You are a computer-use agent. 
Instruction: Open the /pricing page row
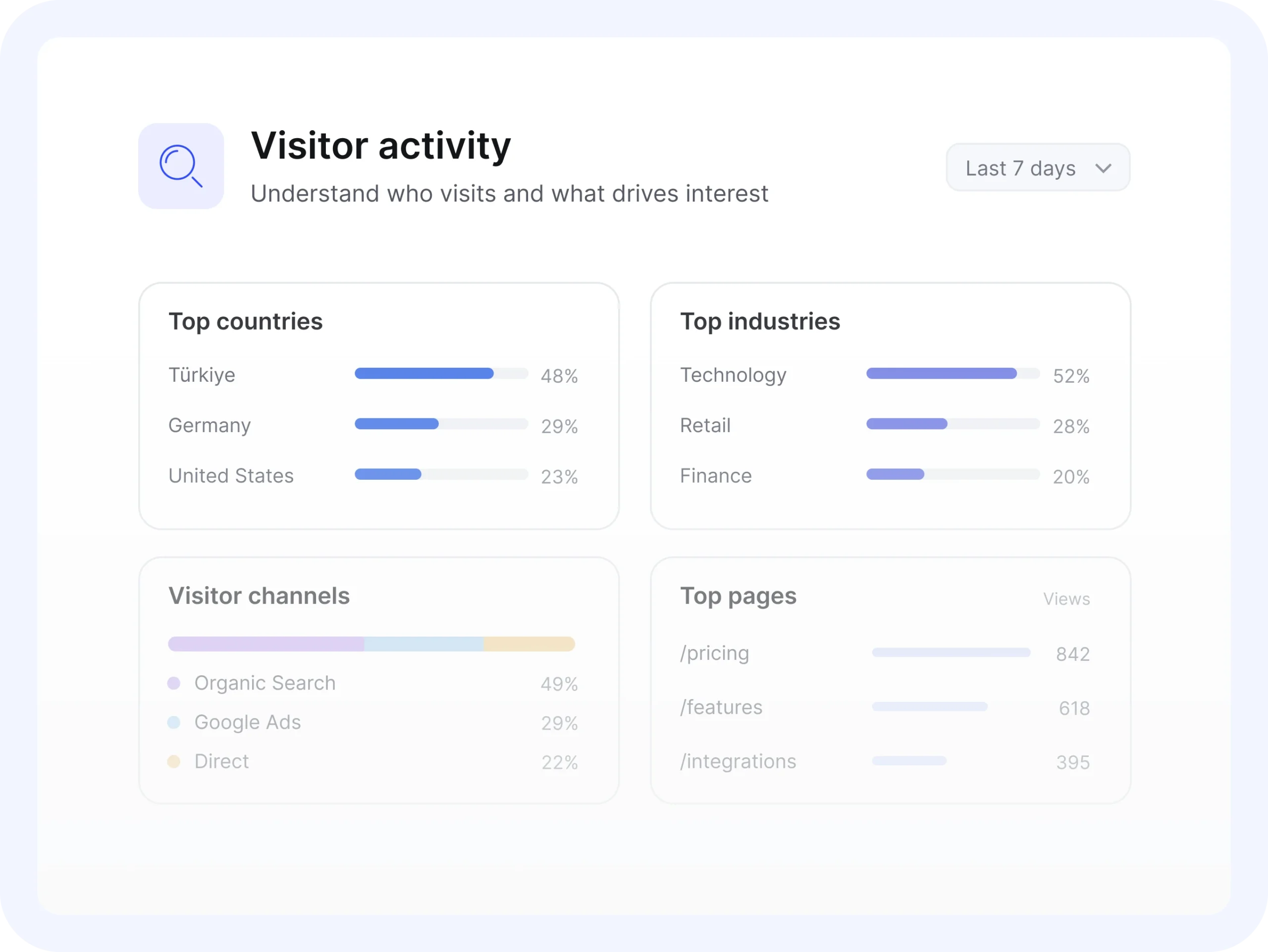point(885,653)
